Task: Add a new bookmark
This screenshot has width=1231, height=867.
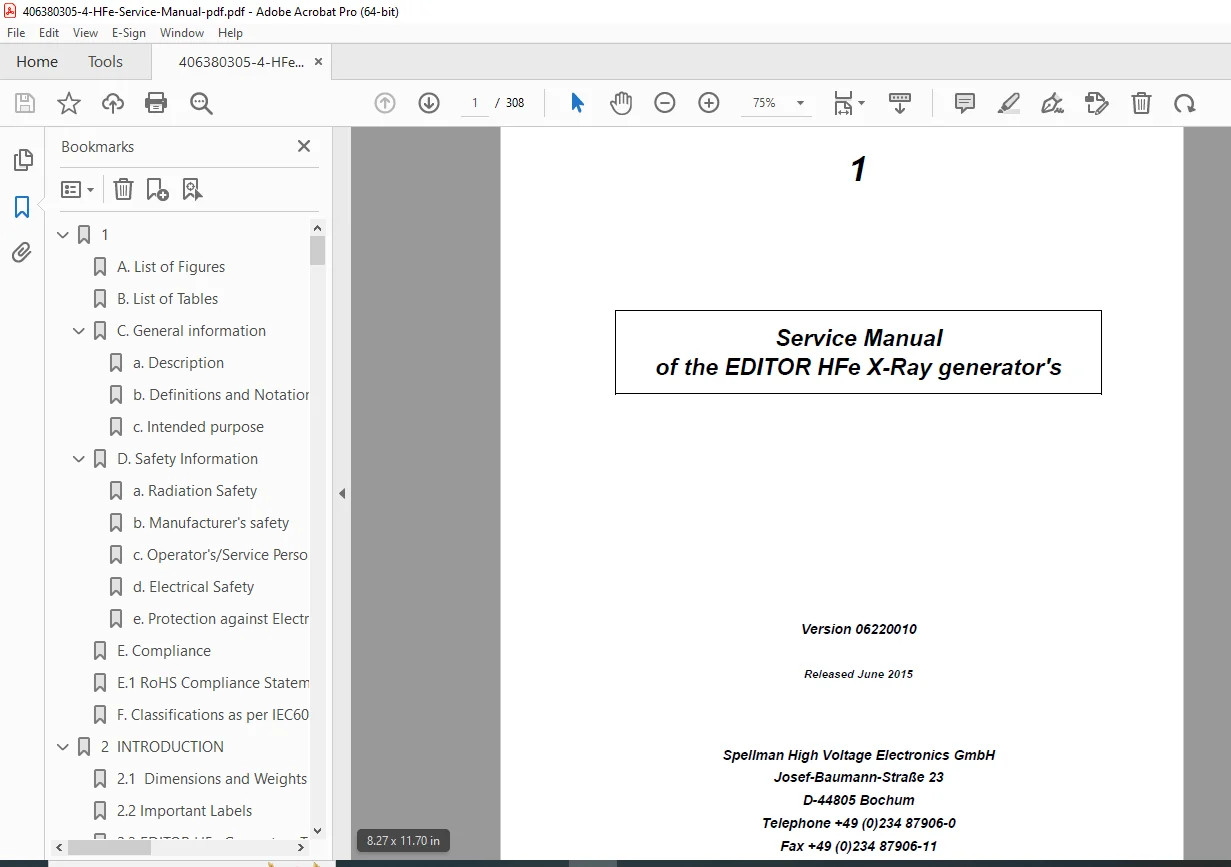Action: (157, 189)
